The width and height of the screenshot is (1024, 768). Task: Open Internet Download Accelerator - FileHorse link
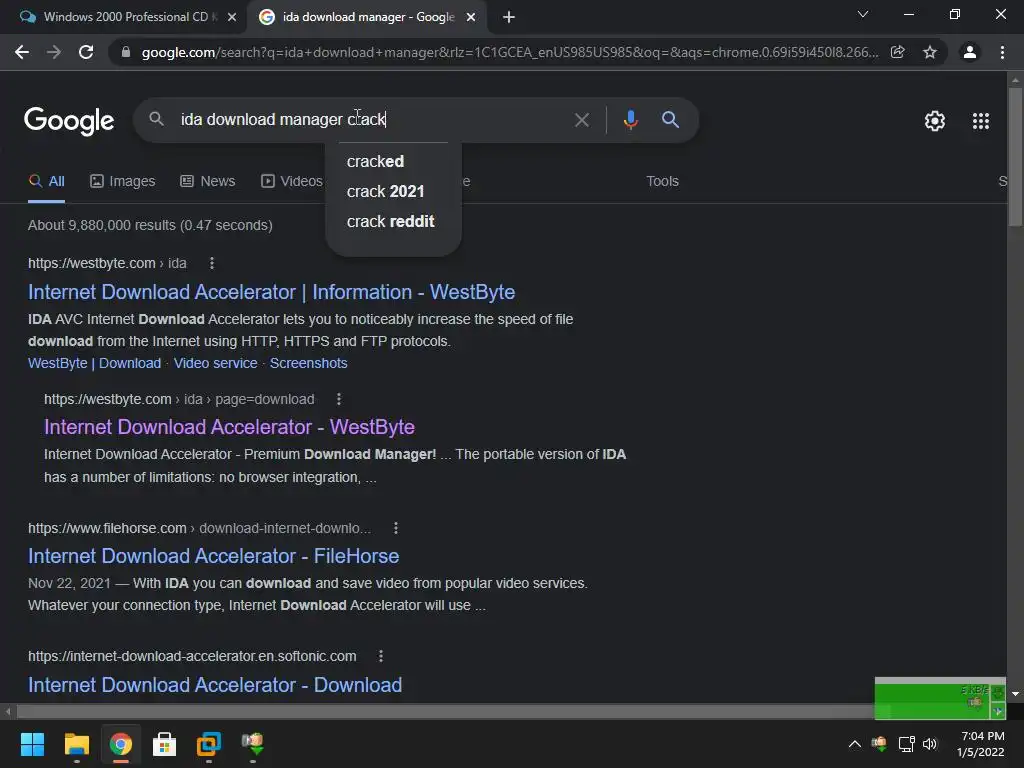click(x=214, y=556)
